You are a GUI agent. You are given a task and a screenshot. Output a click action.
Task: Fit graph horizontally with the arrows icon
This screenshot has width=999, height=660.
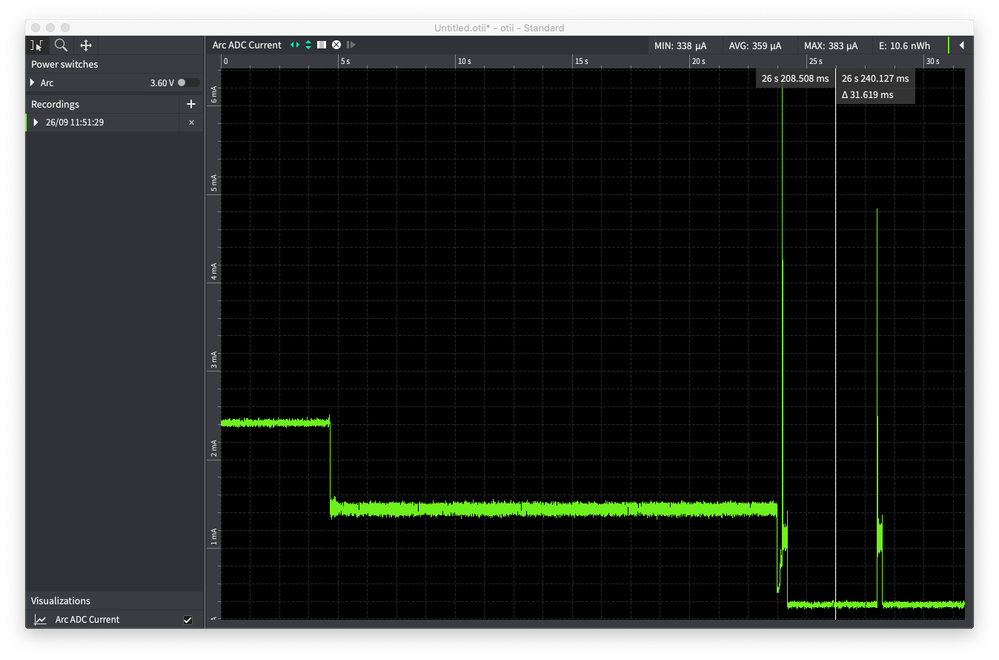pyautogui.click(x=294, y=45)
